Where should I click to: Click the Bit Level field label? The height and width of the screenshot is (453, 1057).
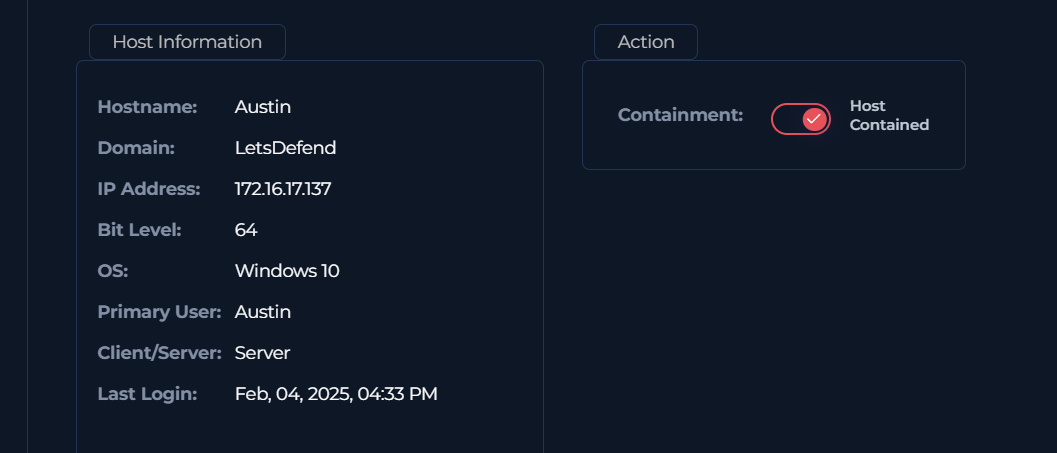139,230
